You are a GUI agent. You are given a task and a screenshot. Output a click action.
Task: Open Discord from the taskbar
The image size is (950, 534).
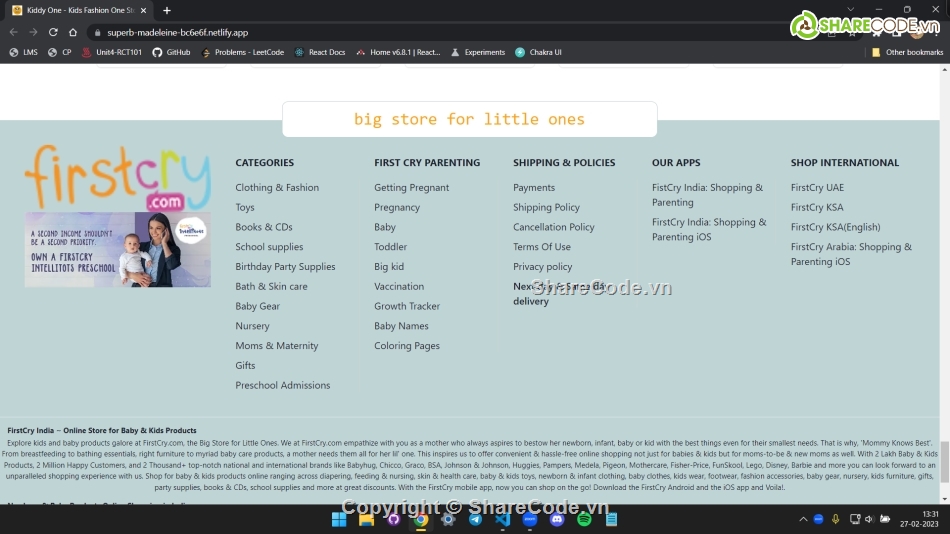pyautogui.click(x=557, y=519)
